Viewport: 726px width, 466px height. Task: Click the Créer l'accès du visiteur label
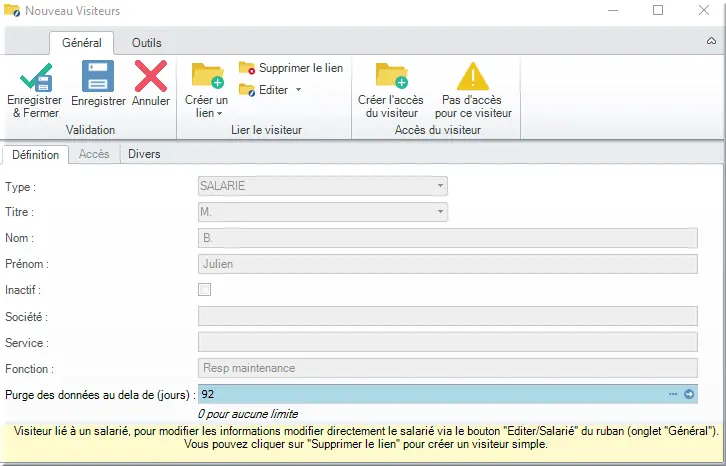pyautogui.click(x=391, y=106)
